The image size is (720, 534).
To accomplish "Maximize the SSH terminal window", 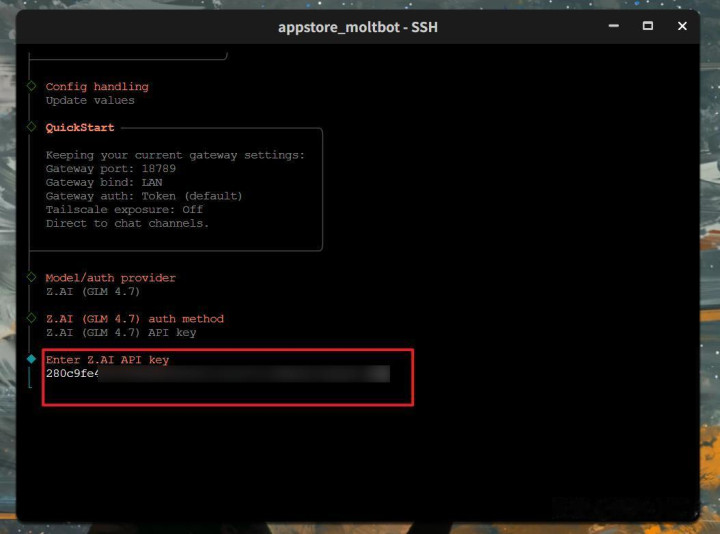I will [x=647, y=26].
